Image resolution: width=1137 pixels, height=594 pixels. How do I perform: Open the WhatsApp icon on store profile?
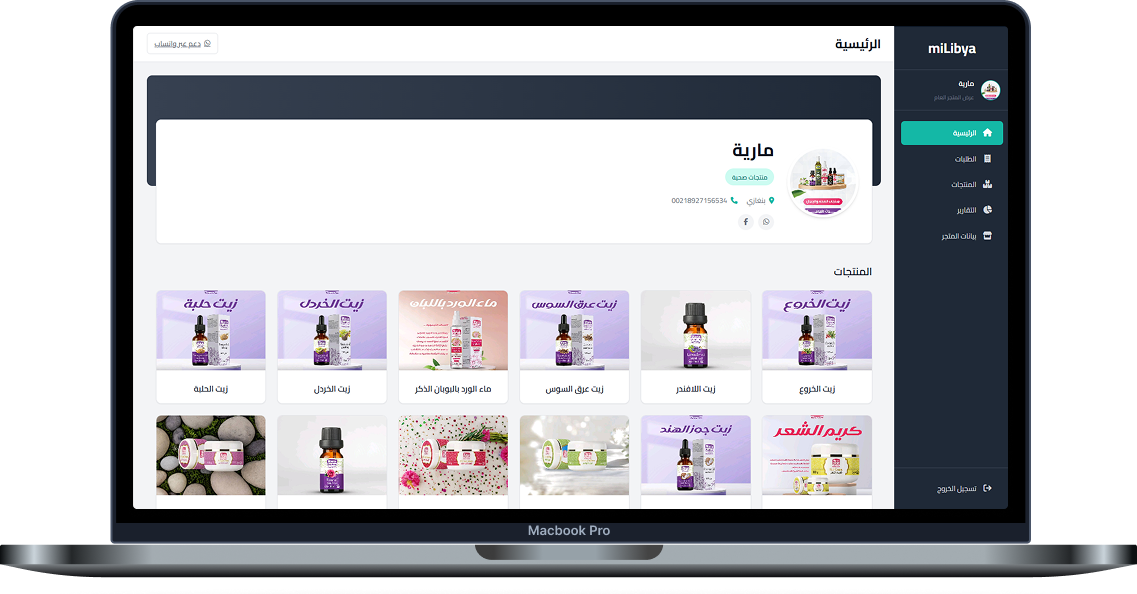(x=766, y=221)
